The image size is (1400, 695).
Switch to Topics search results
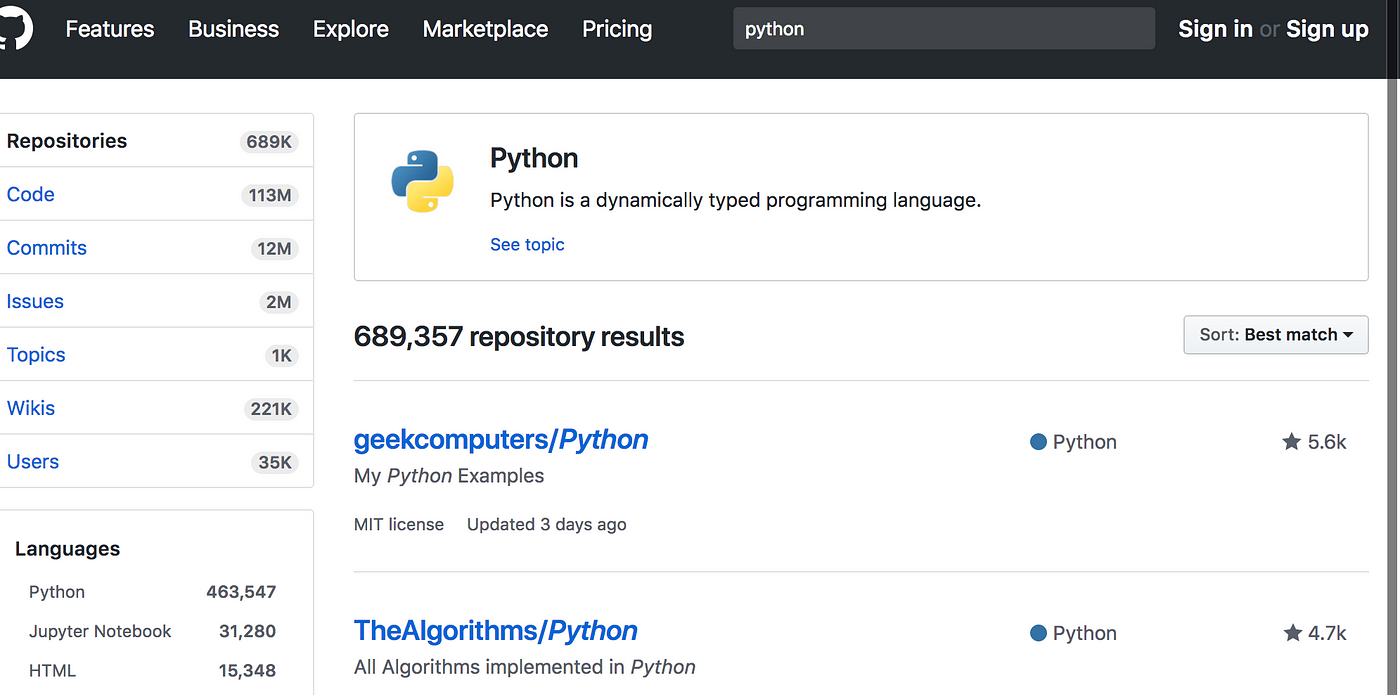pyautogui.click(x=155, y=355)
